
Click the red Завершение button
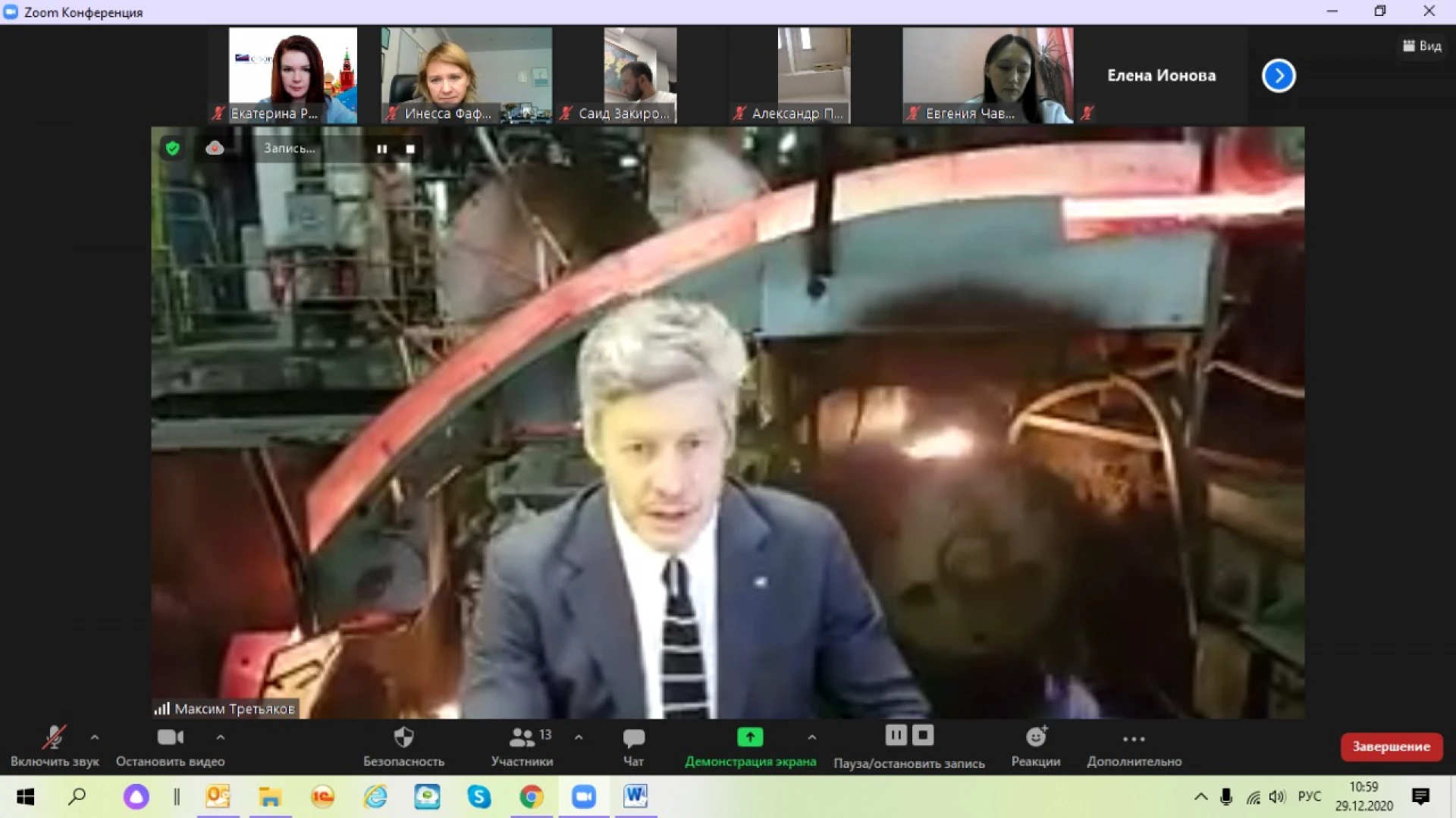[x=1392, y=747]
